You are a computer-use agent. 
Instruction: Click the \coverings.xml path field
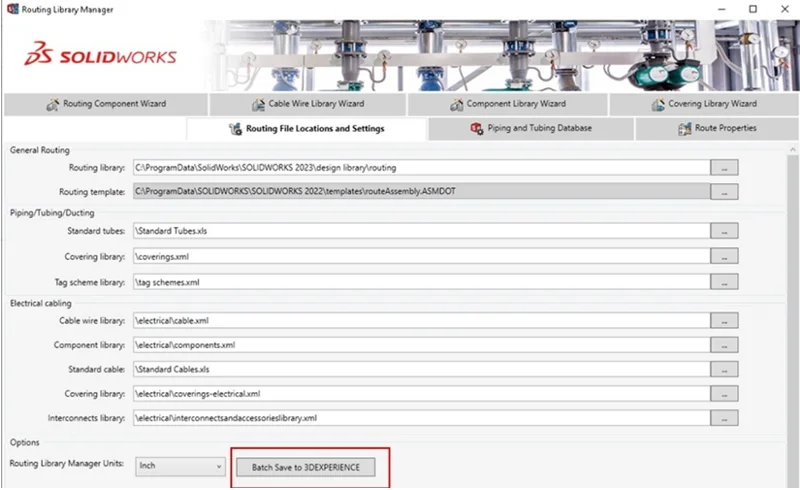click(421, 256)
